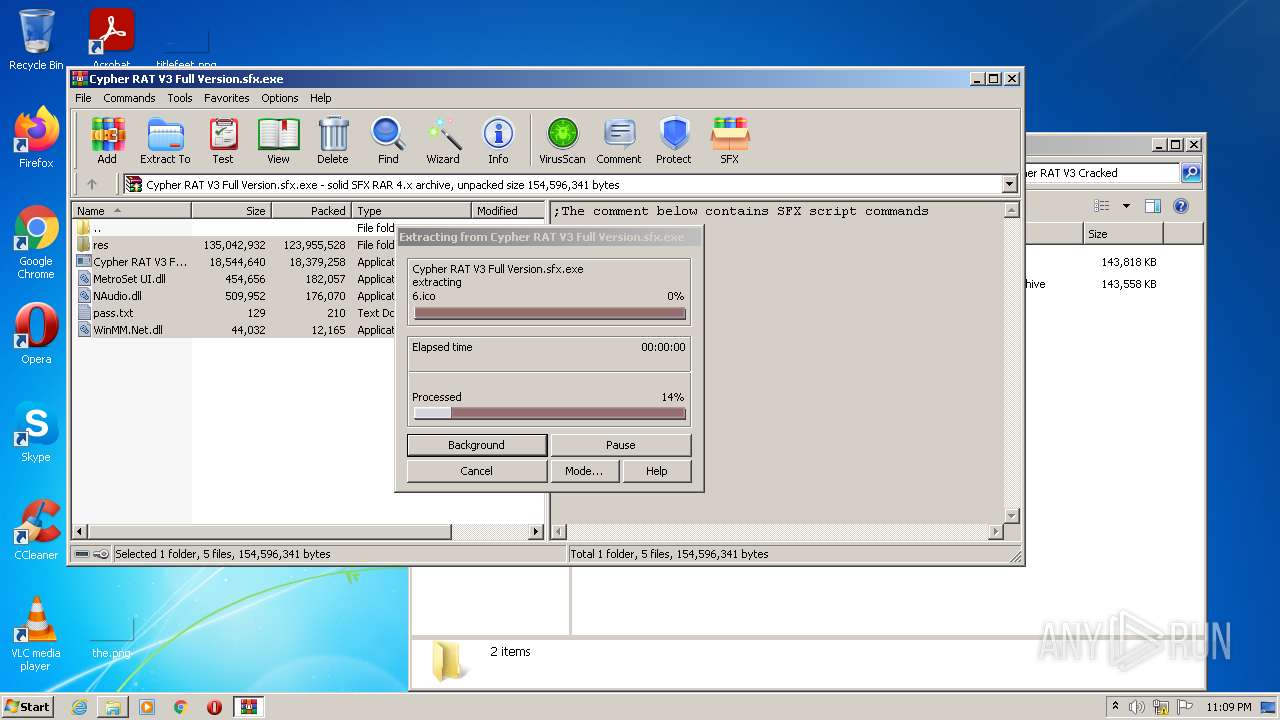1280x720 pixels.
Task: Open the Comment tool
Action: 619,140
